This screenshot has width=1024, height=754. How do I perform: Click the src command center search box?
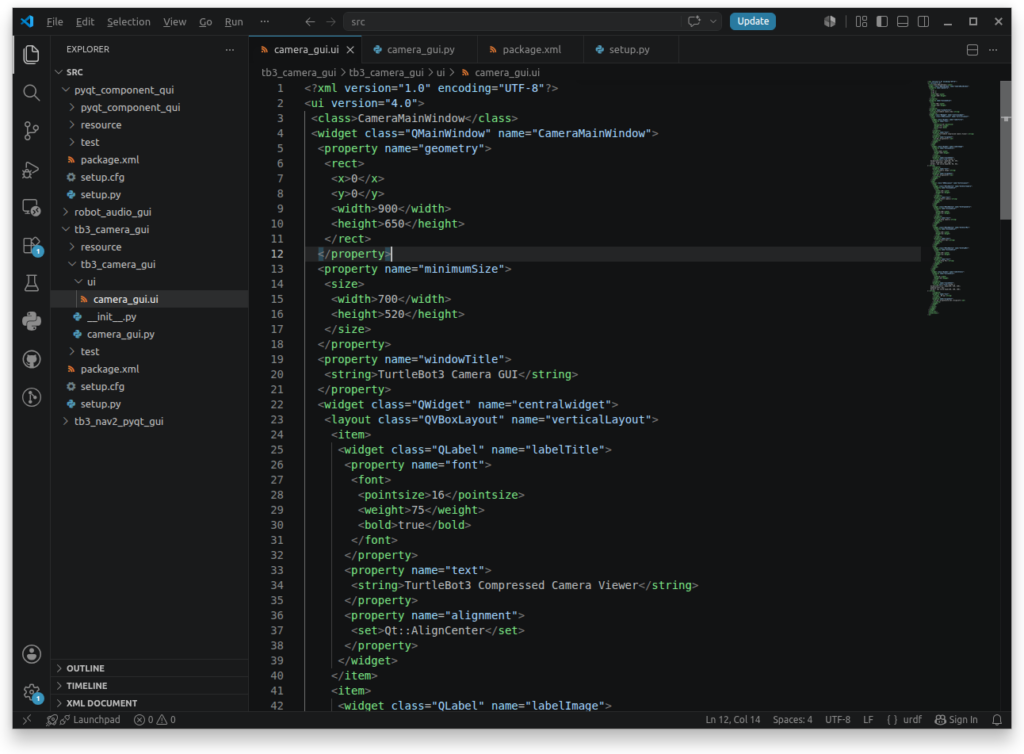(x=514, y=22)
